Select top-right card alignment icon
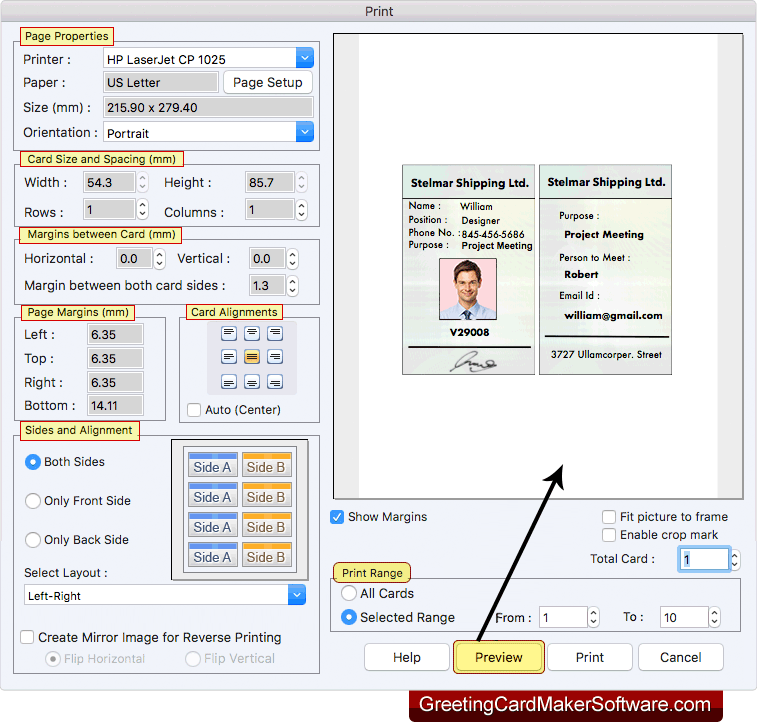This screenshot has width=757, height=722. (x=275, y=333)
